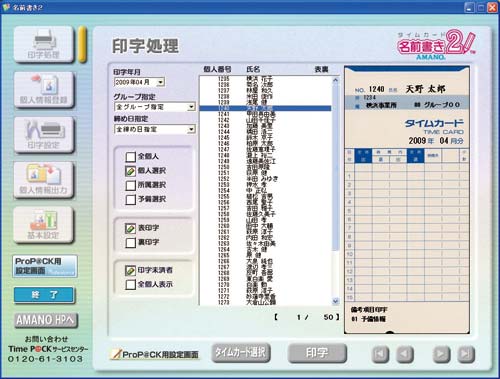
Task: Click the 名前書き2 title bar app icon
Action: pyautogui.click(x=6, y=7)
